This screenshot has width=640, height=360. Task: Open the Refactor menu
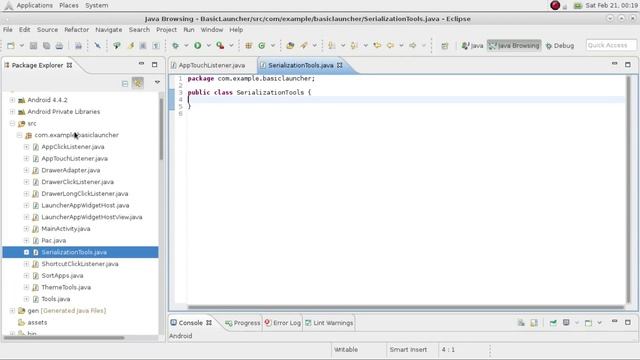pyautogui.click(x=76, y=30)
